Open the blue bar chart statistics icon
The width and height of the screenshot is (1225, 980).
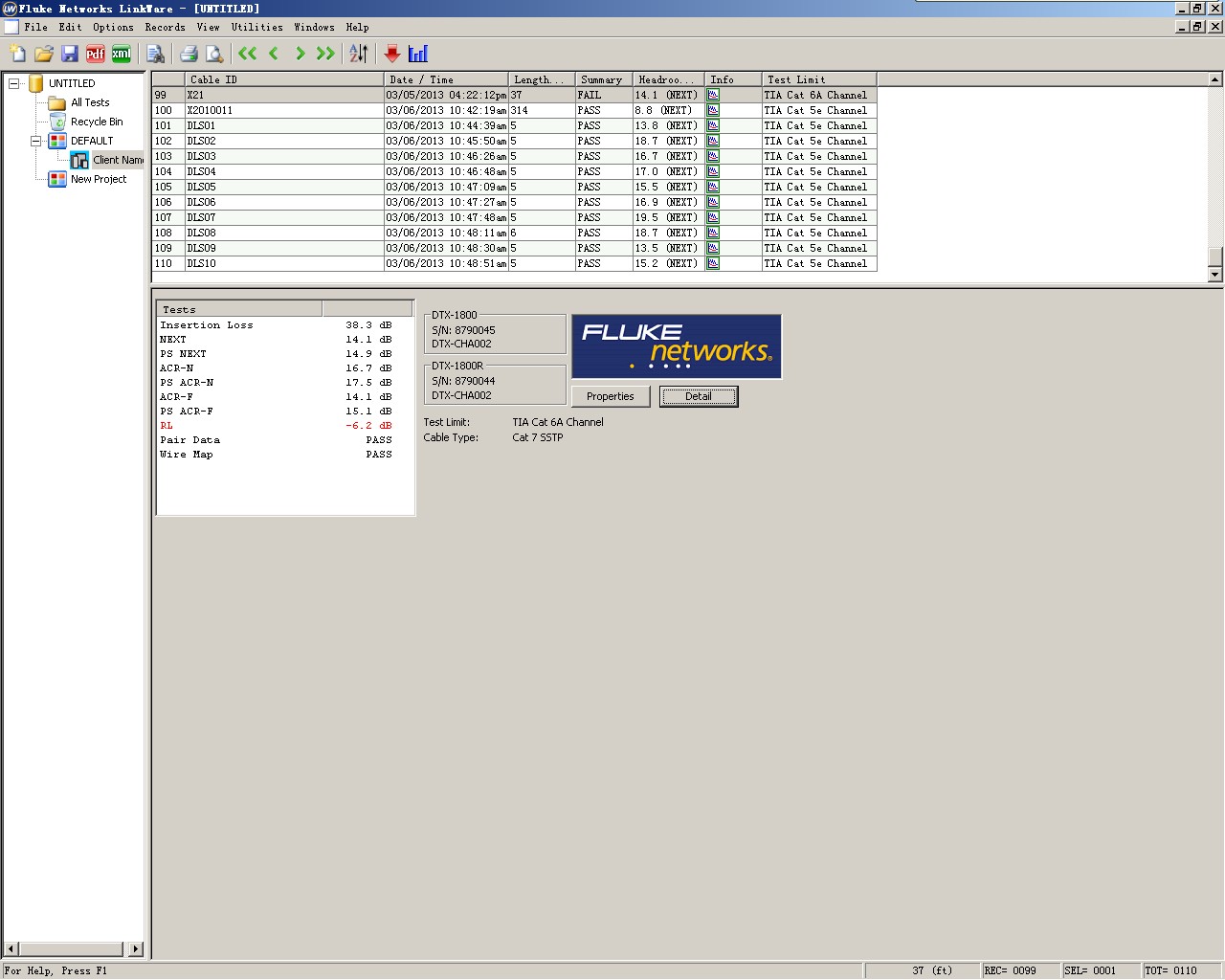click(418, 54)
